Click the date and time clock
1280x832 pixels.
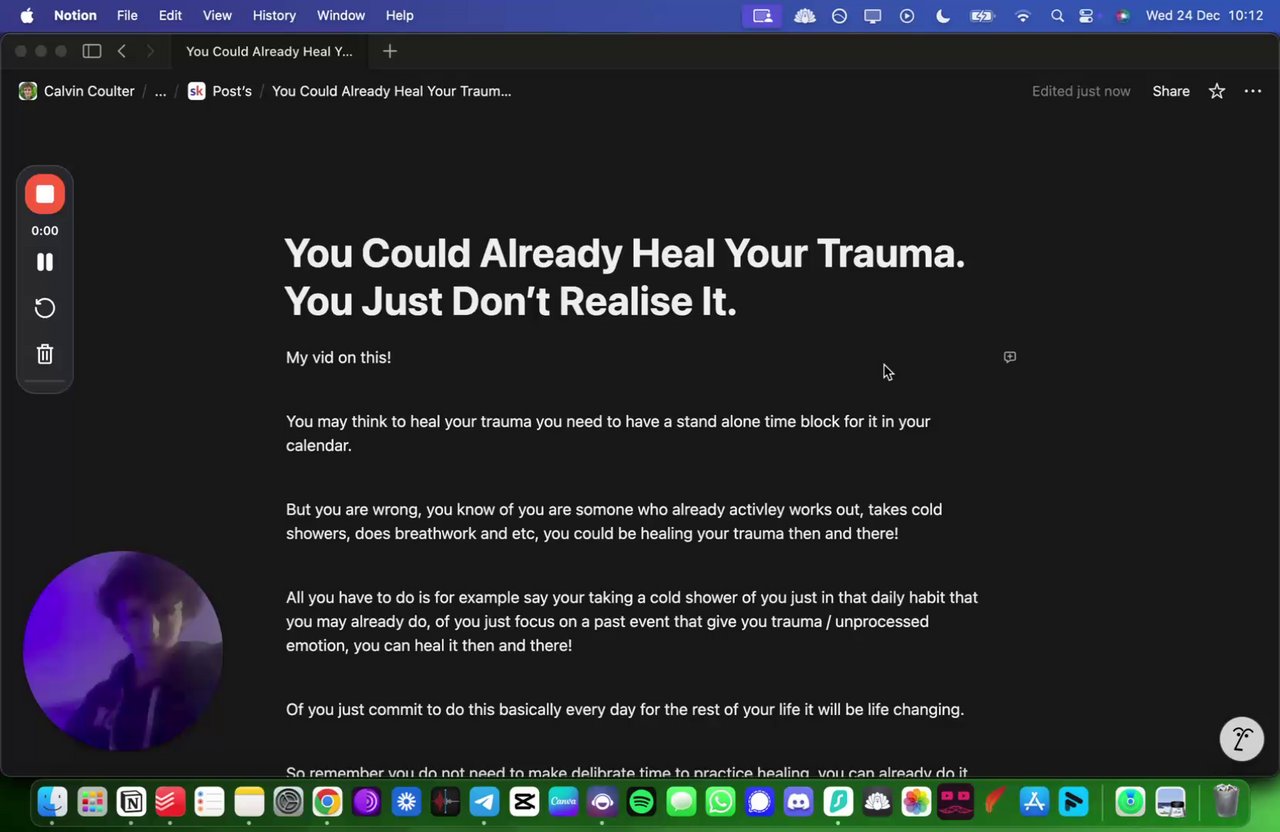pos(1204,15)
